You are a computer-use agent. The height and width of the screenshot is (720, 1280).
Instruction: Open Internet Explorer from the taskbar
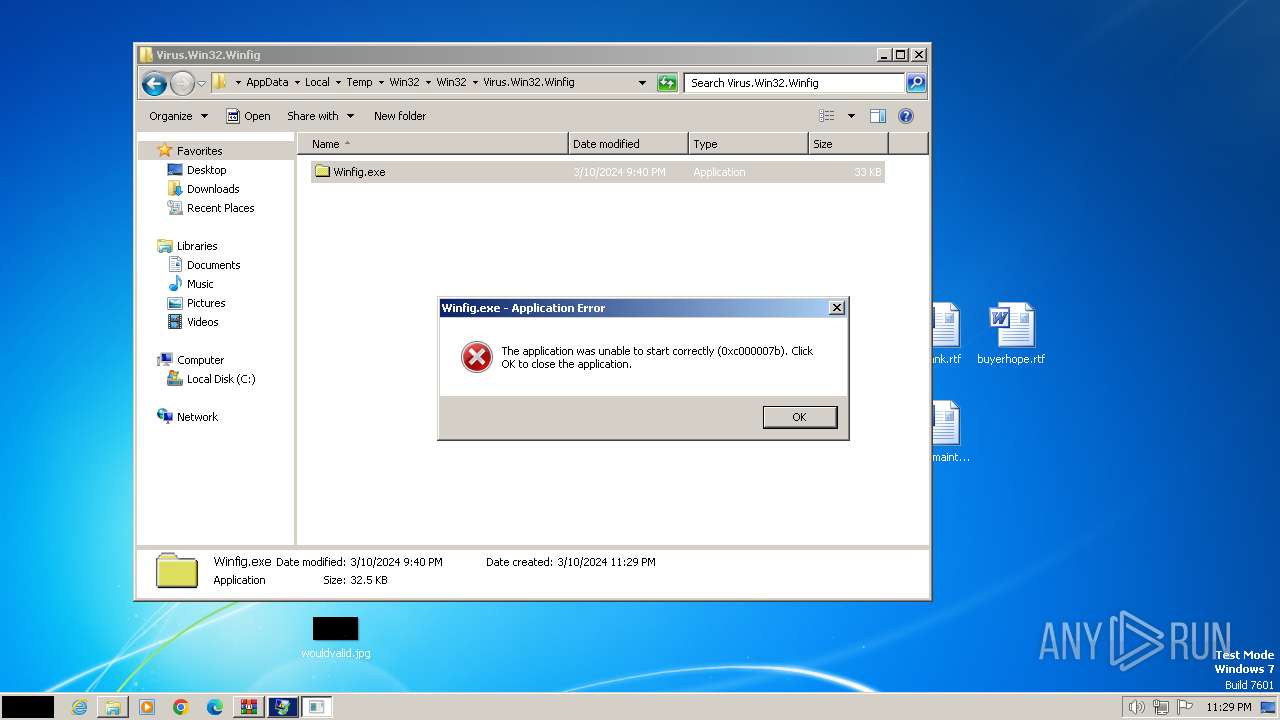point(79,707)
